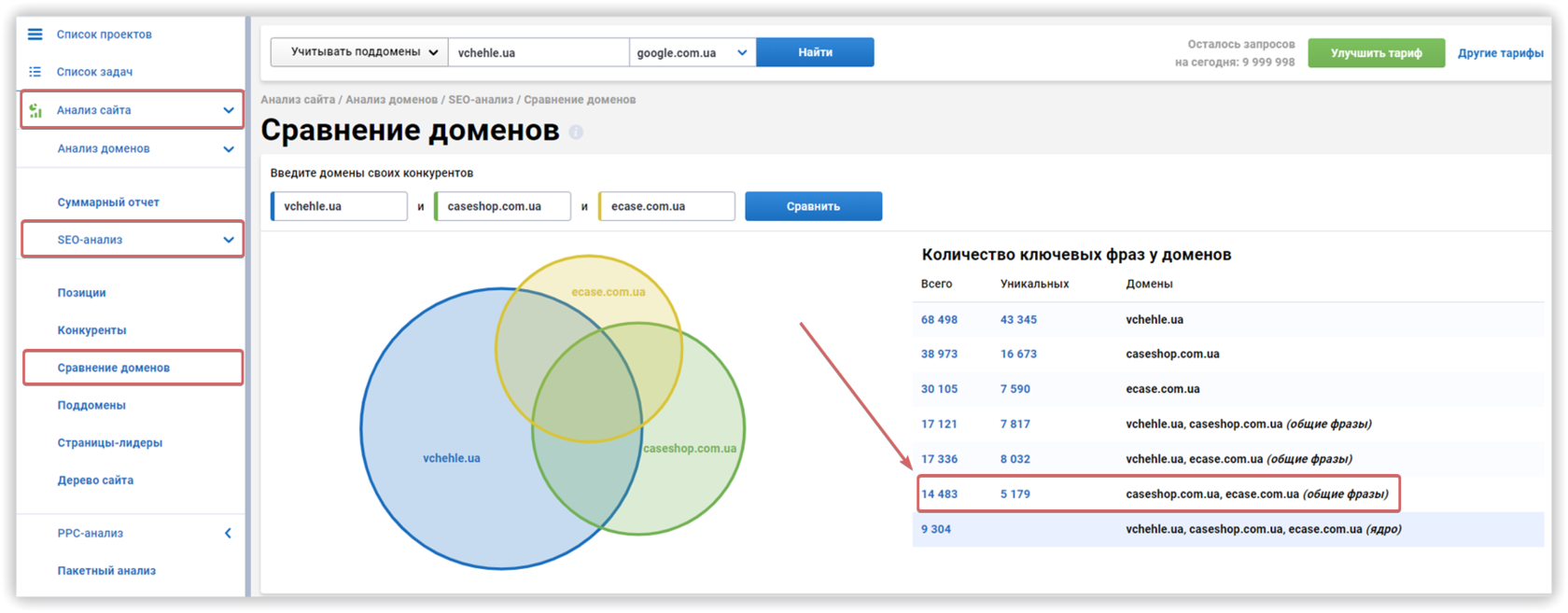Screen dimensions: 1568x613
Task: Open the Поддомены sidebar item
Action: click(x=91, y=405)
